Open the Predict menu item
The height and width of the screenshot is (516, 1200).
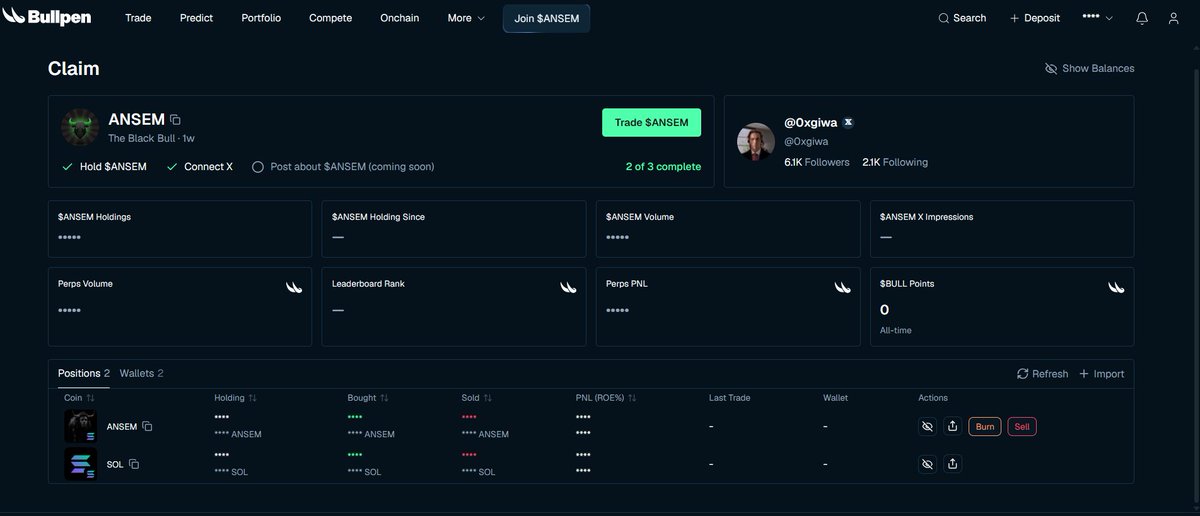196,18
